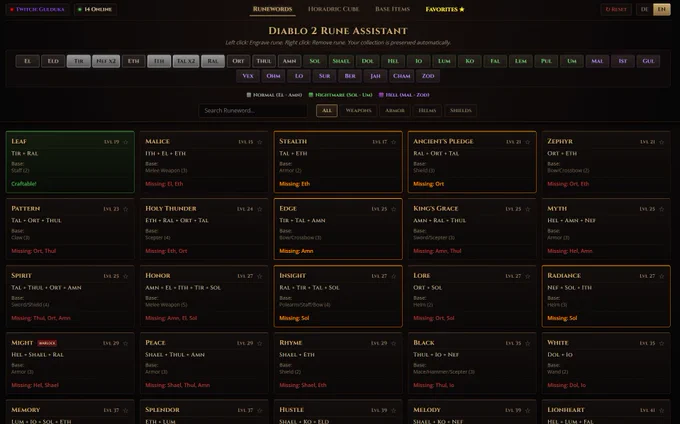680x424 pixels.
Task: Favorite Radiance using its star
Action: (x=661, y=276)
